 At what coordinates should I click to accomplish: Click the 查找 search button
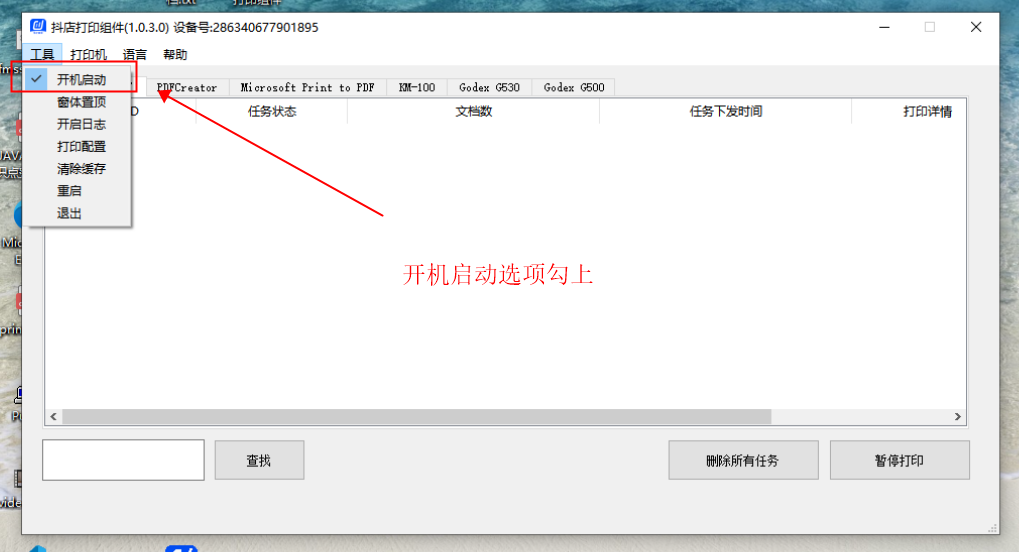259,461
